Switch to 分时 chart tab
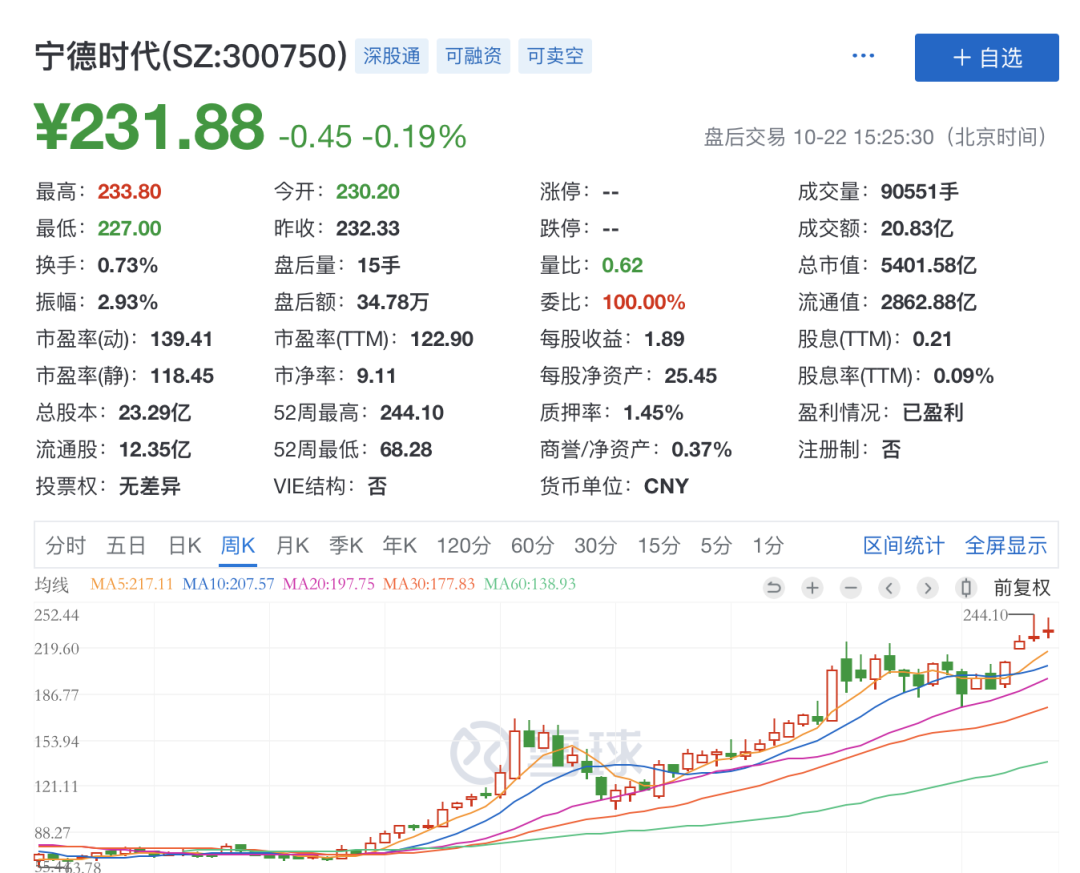This screenshot has width=1080, height=873. pyautogui.click(x=65, y=546)
